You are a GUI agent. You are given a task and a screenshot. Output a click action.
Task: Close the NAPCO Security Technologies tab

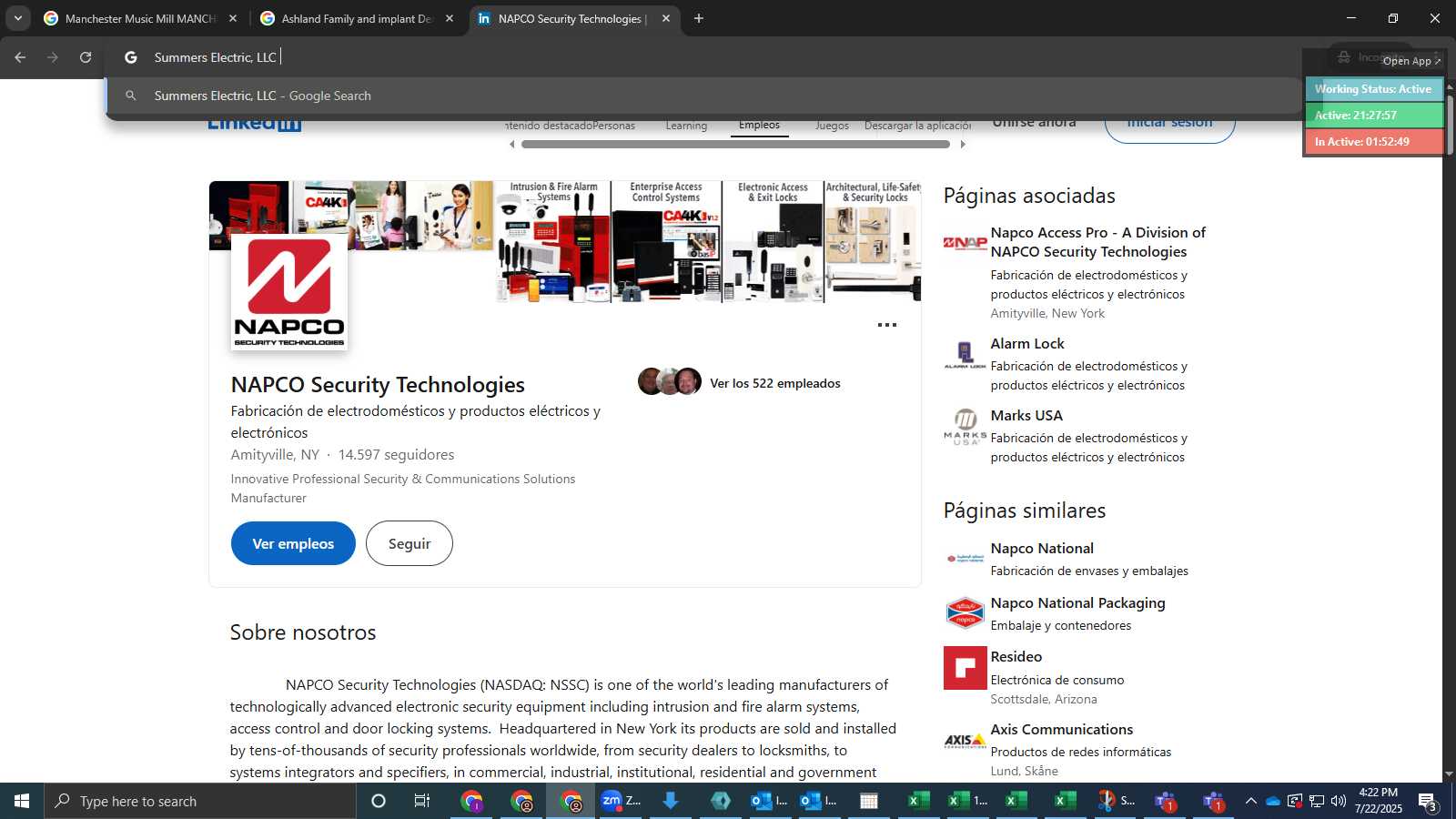666,18
